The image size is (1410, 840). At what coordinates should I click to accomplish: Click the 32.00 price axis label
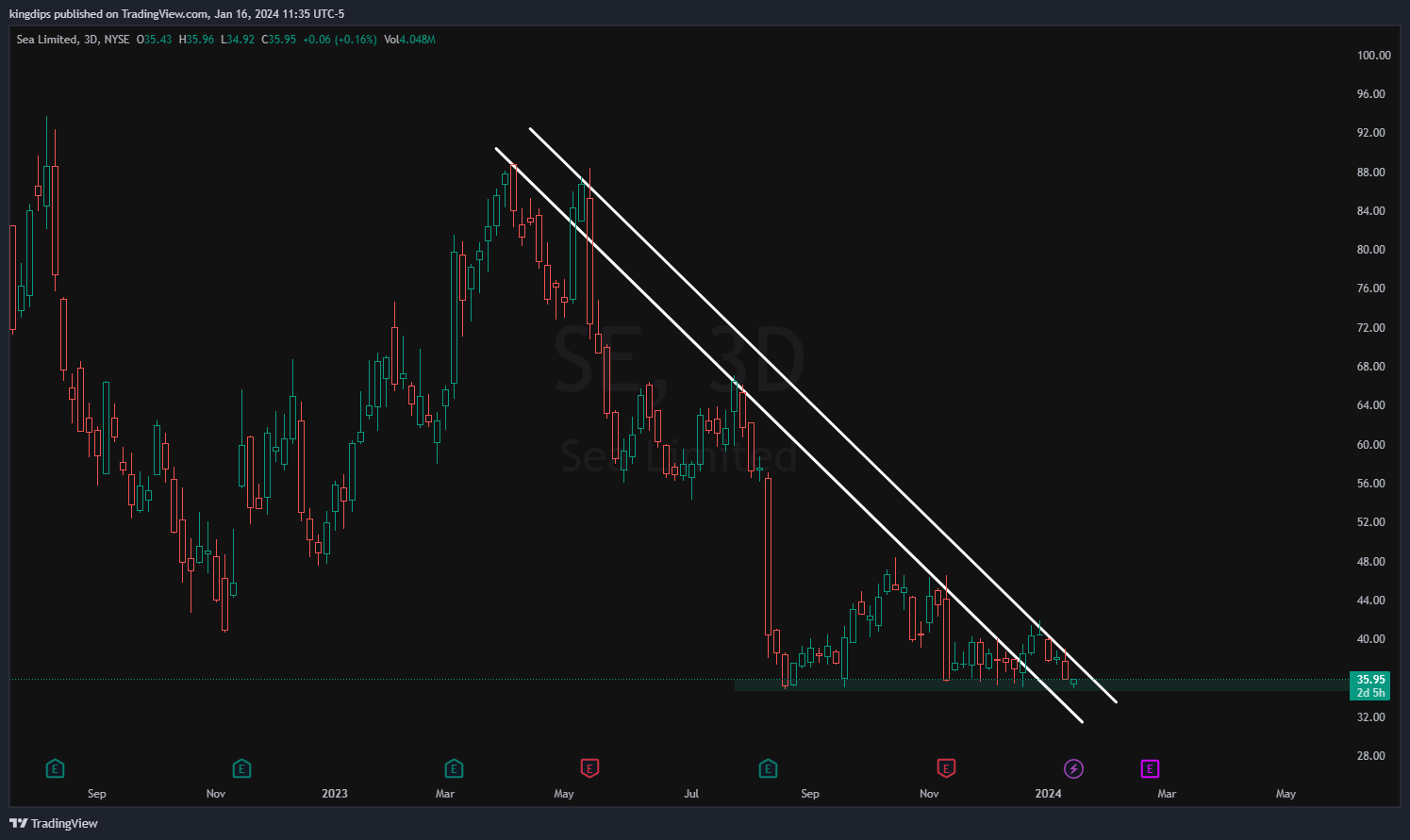[x=1370, y=717]
